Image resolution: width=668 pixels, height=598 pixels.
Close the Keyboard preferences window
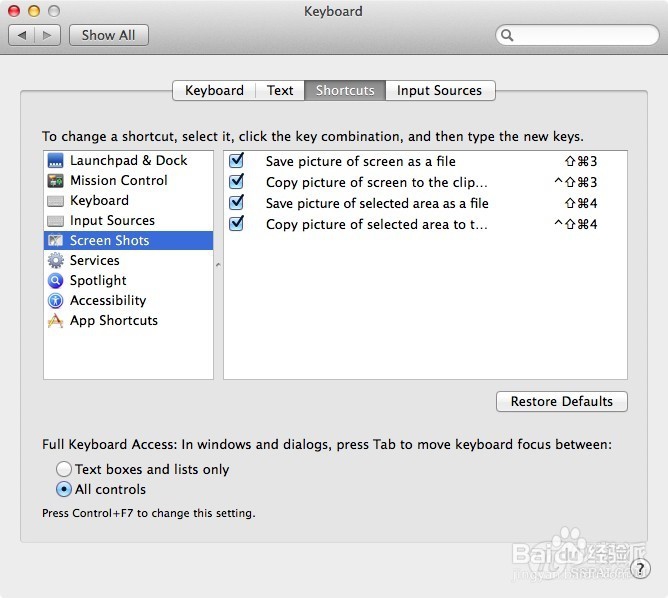click(14, 11)
